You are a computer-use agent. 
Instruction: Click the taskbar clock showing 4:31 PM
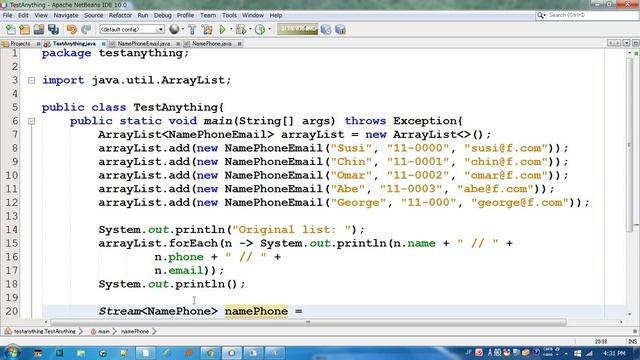pos(614,353)
